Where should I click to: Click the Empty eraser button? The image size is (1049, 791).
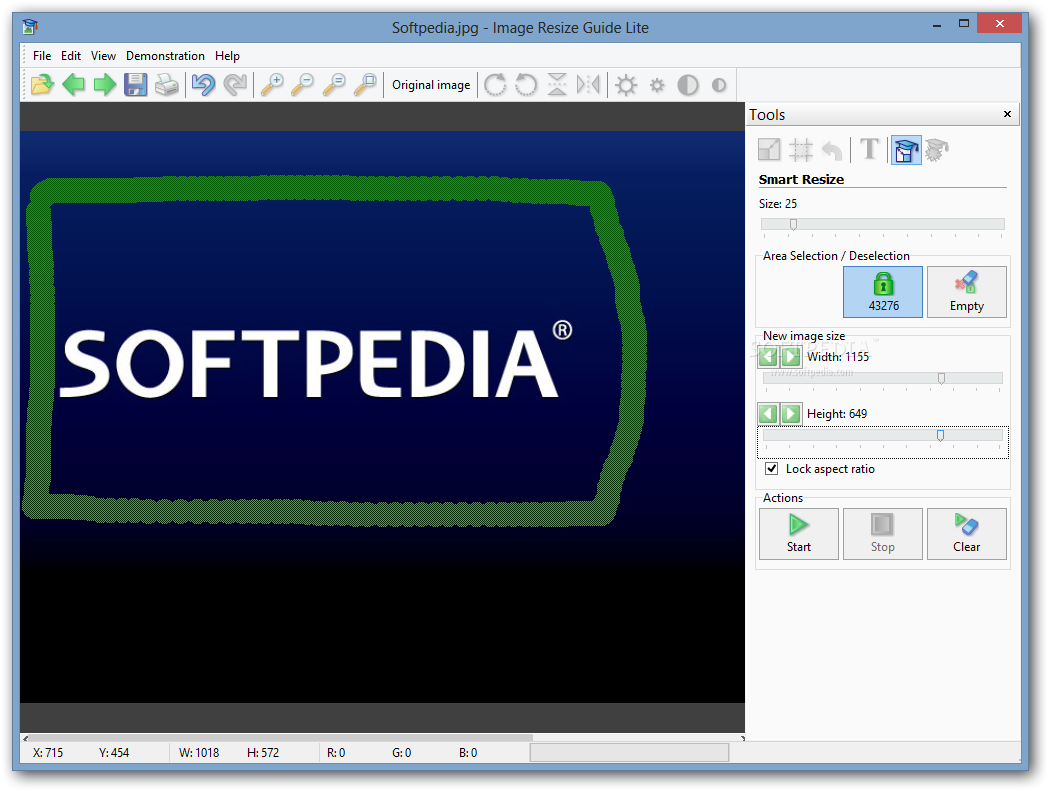[x=966, y=292]
